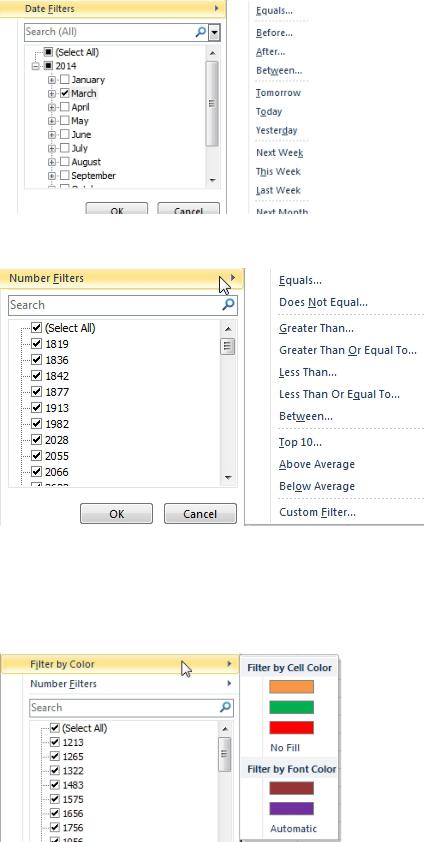Expand the March tree node
Screen dimensions: 424x842
(52, 93)
